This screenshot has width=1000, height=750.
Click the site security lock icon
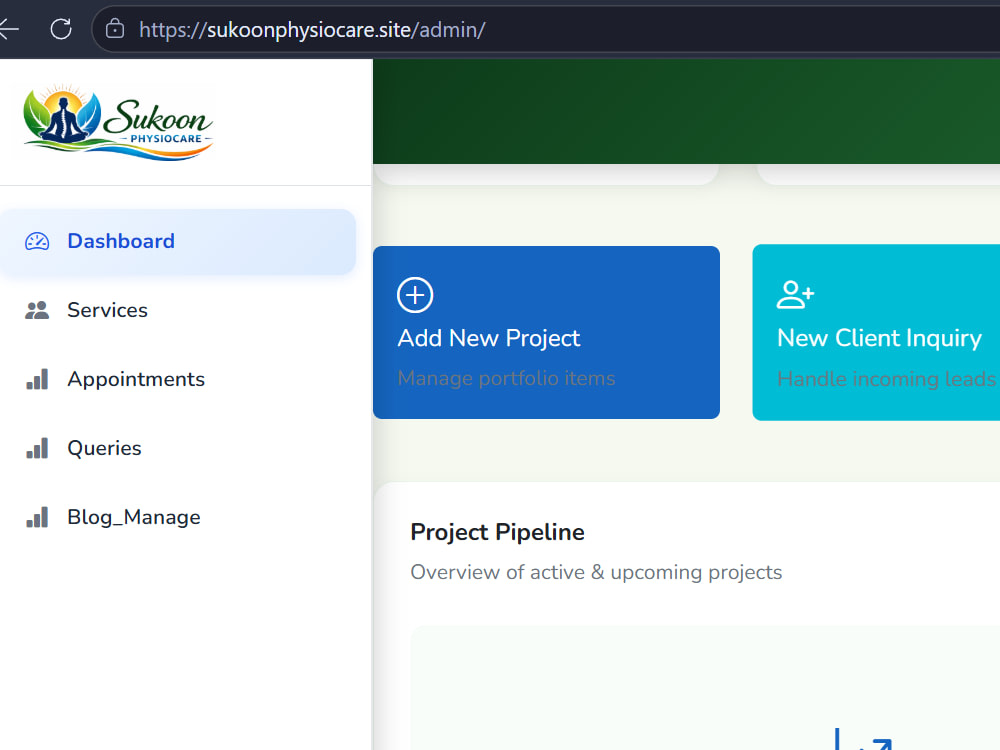(115, 29)
